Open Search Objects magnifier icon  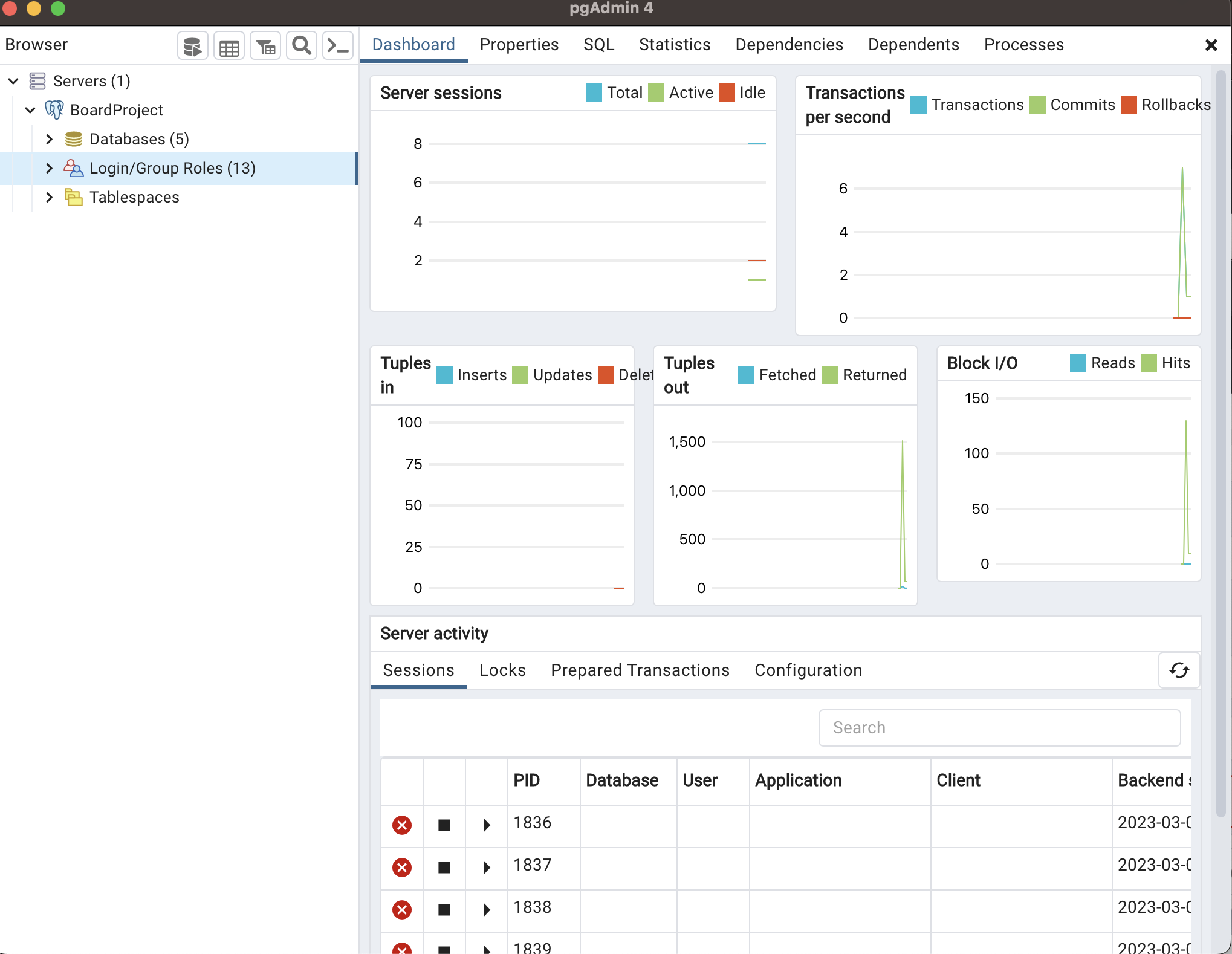302,46
